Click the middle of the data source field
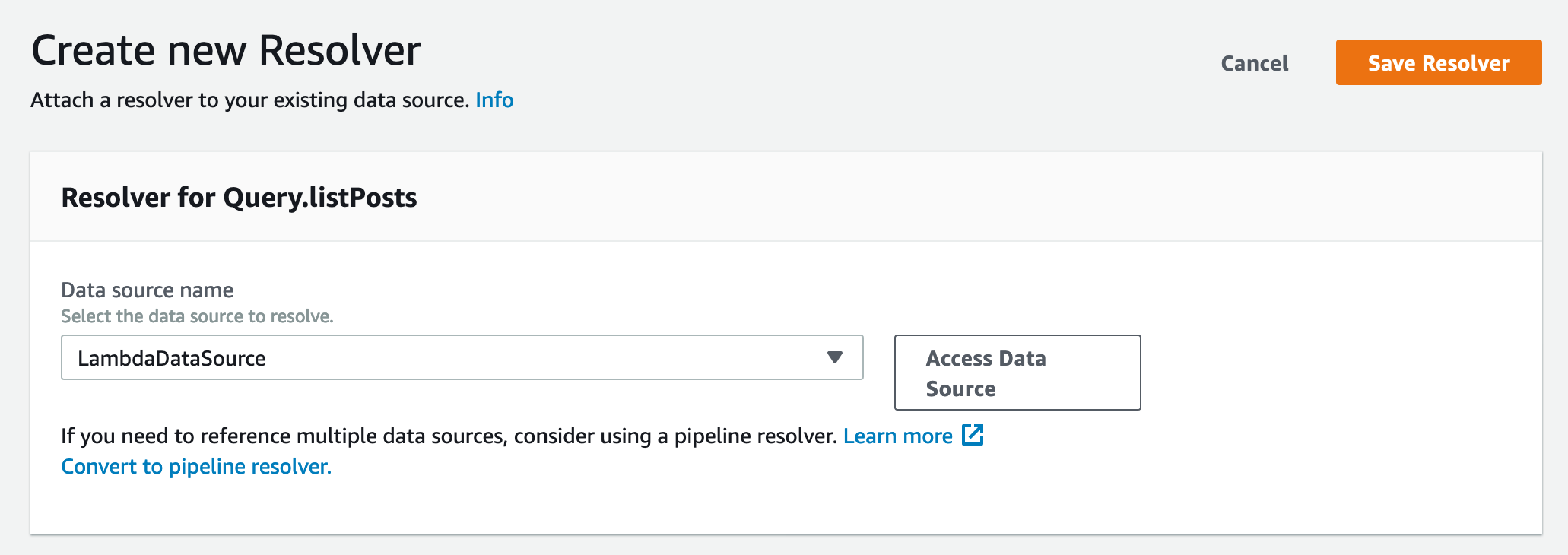This screenshot has width=1568, height=555. point(462,357)
